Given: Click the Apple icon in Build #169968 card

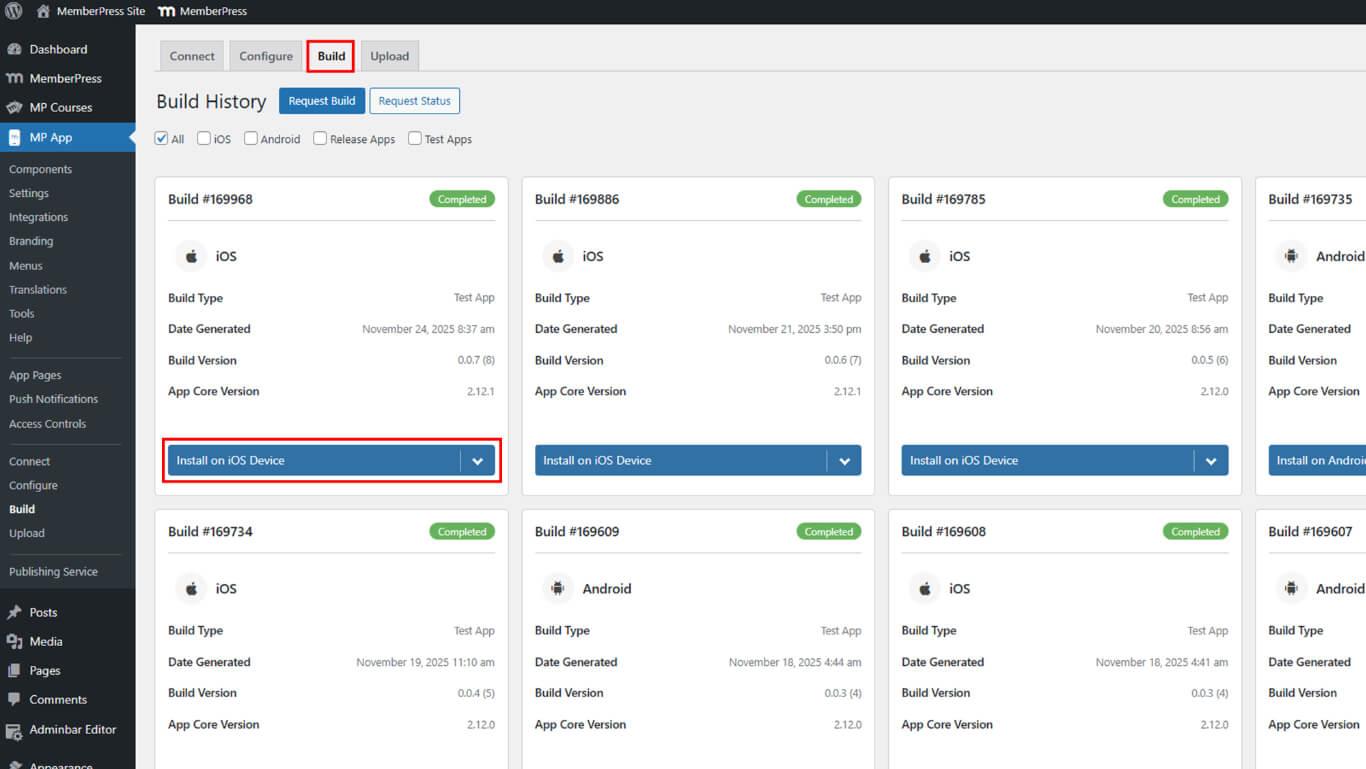Looking at the screenshot, I should (x=191, y=256).
